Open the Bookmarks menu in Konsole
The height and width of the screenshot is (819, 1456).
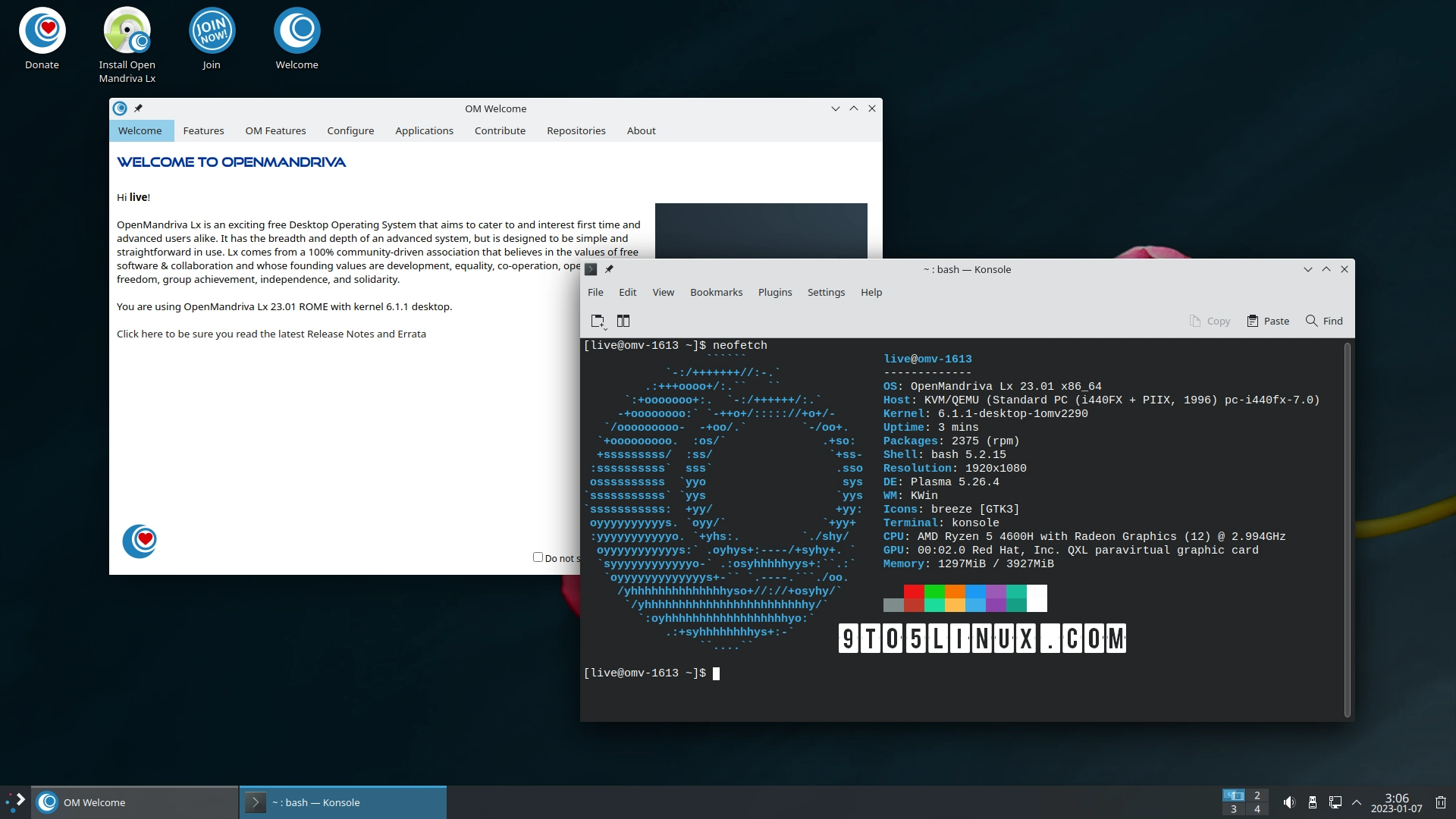pos(716,292)
